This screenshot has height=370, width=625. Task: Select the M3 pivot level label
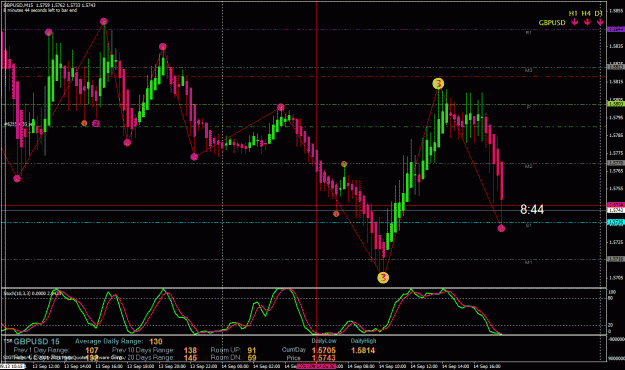[x=528, y=70]
